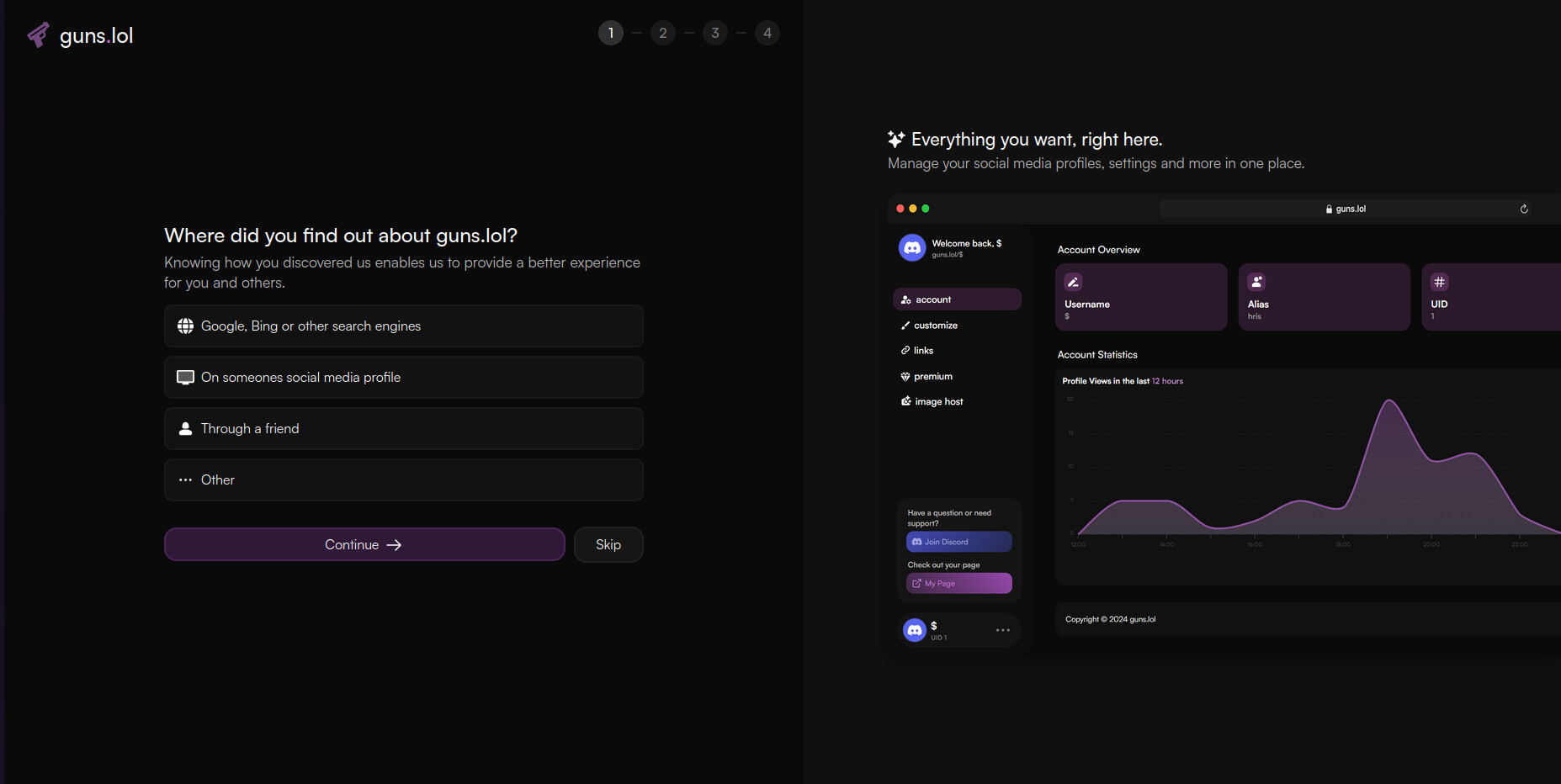
Task: Choose 'On someones social media profile'
Action: (x=404, y=378)
